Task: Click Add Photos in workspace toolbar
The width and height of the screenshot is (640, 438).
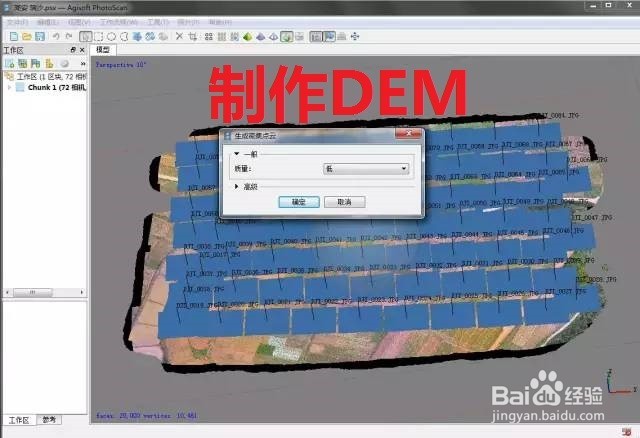Action: [x=23, y=64]
